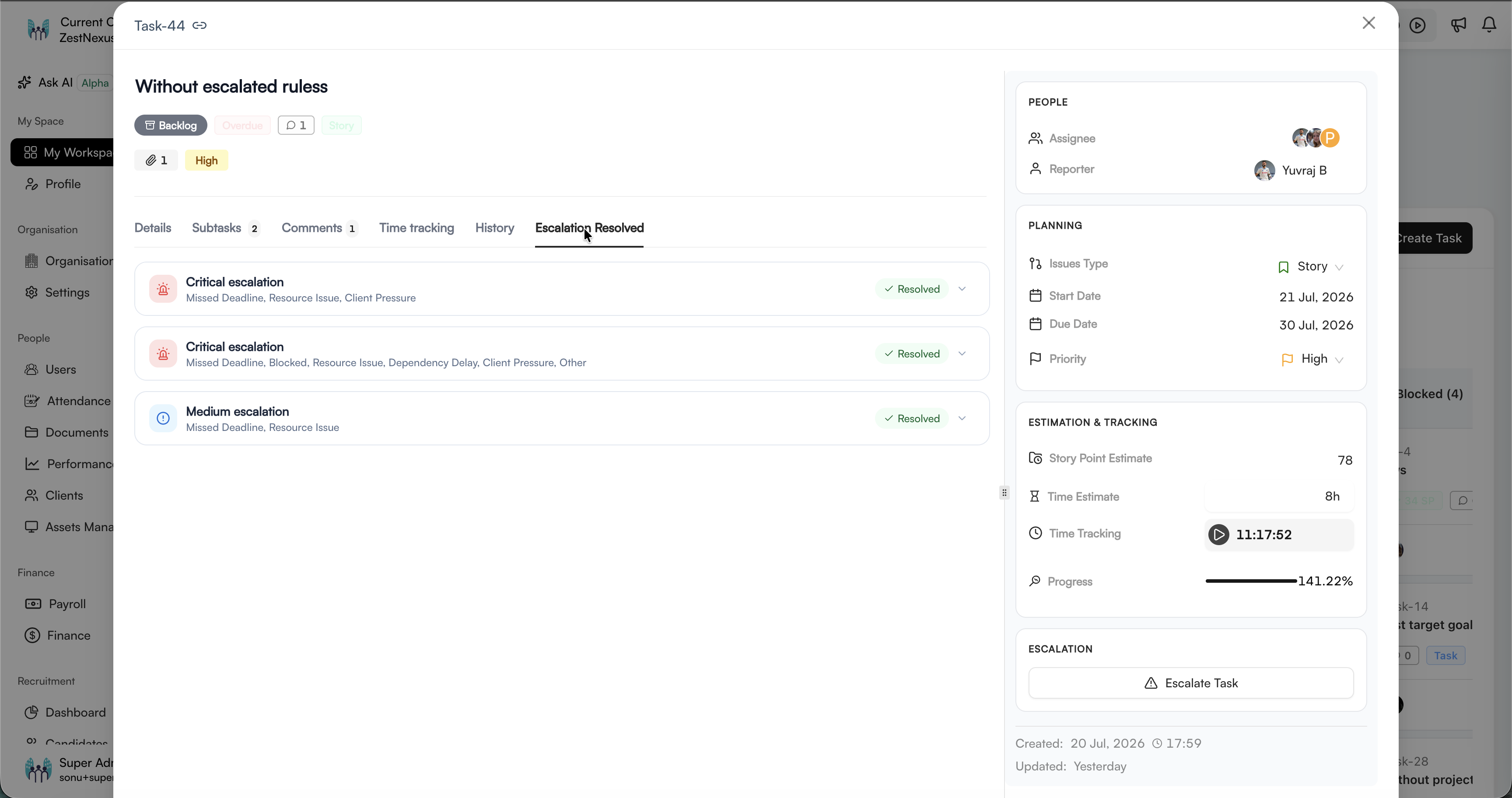Open the comment count badge
Viewport: 1512px width, 798px height.
point(296,125)
